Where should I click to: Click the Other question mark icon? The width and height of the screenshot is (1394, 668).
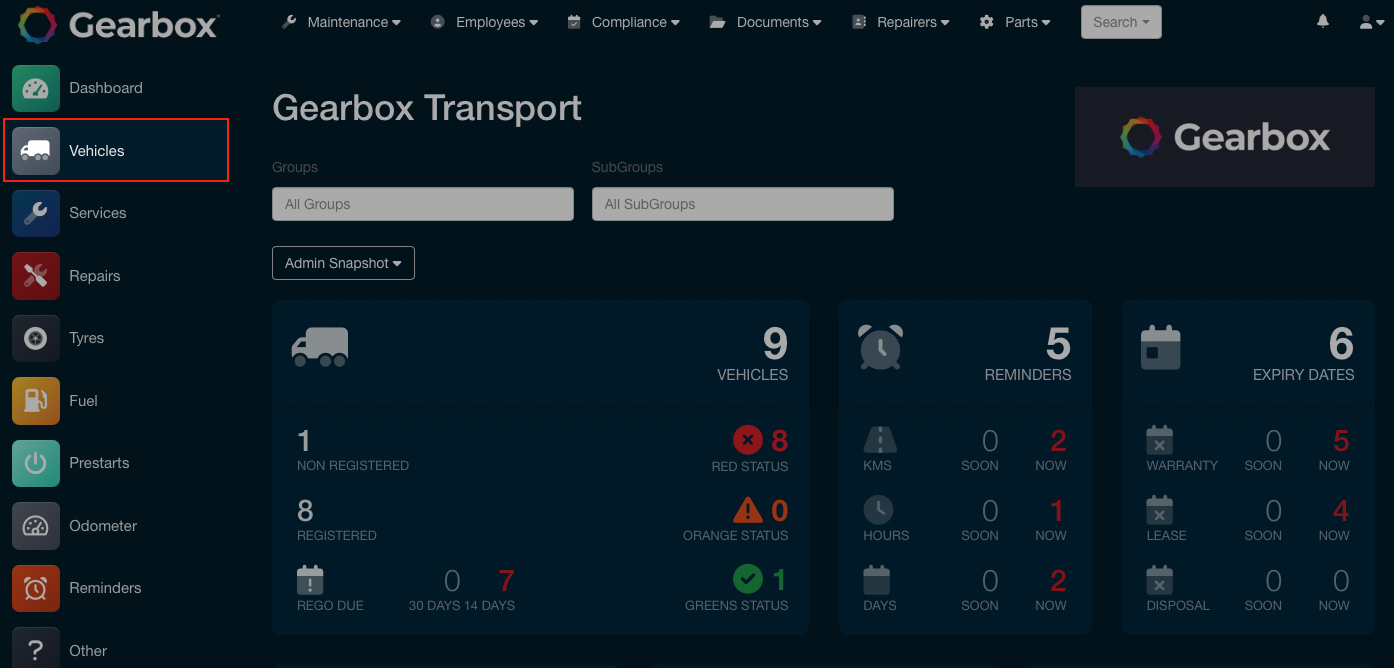(x=36, y=649)
